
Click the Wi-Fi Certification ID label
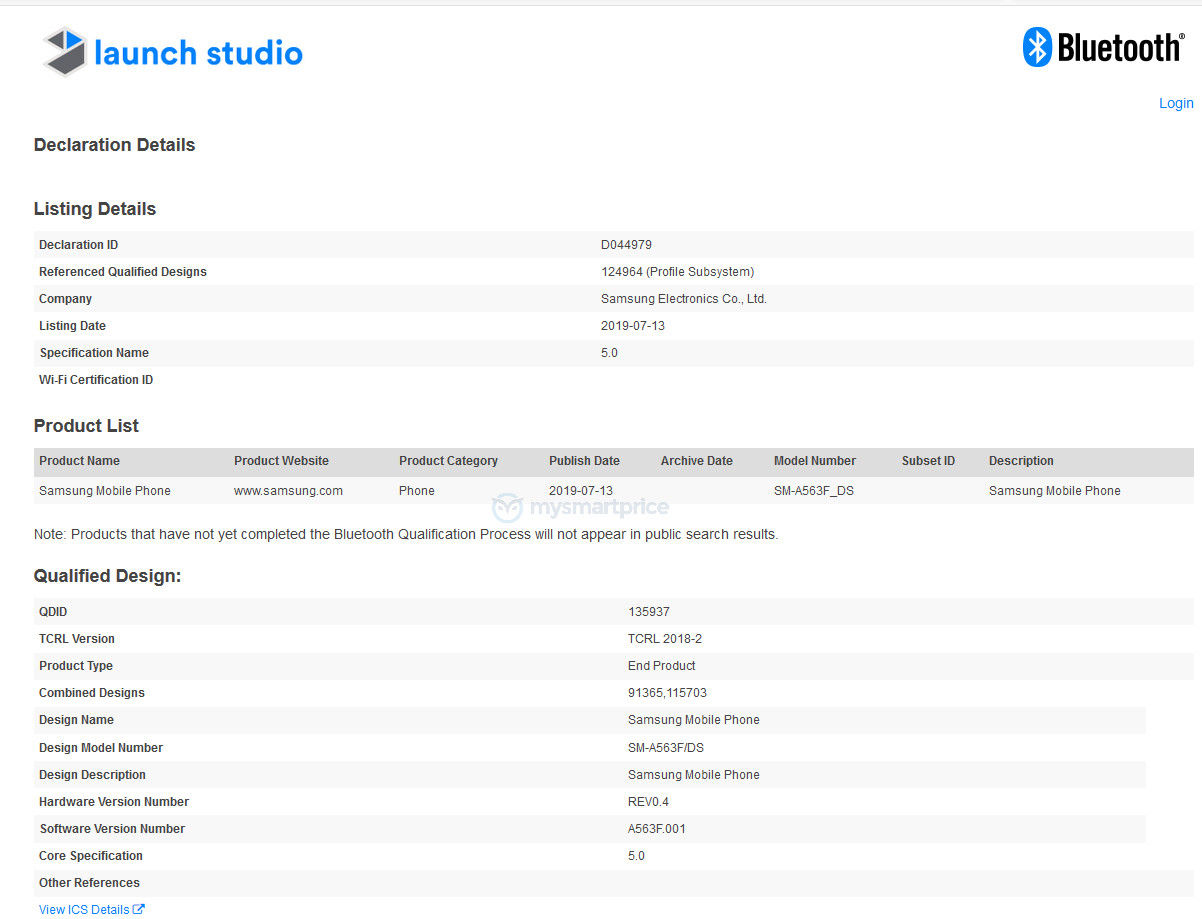pos(96,379)
